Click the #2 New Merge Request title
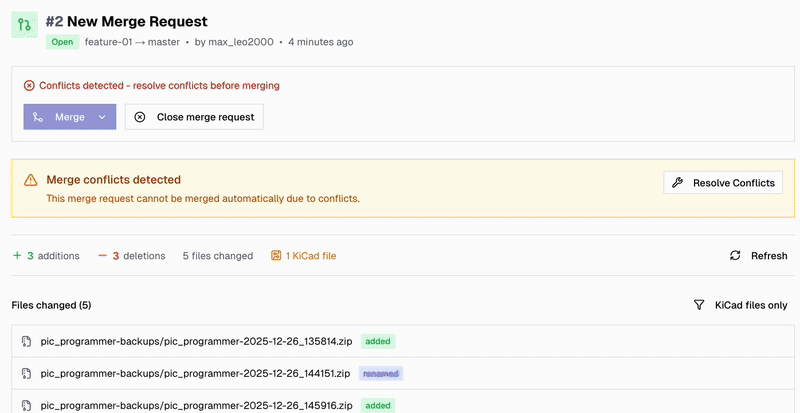Viewport: 800px width, 413px height. coord(127,21)
